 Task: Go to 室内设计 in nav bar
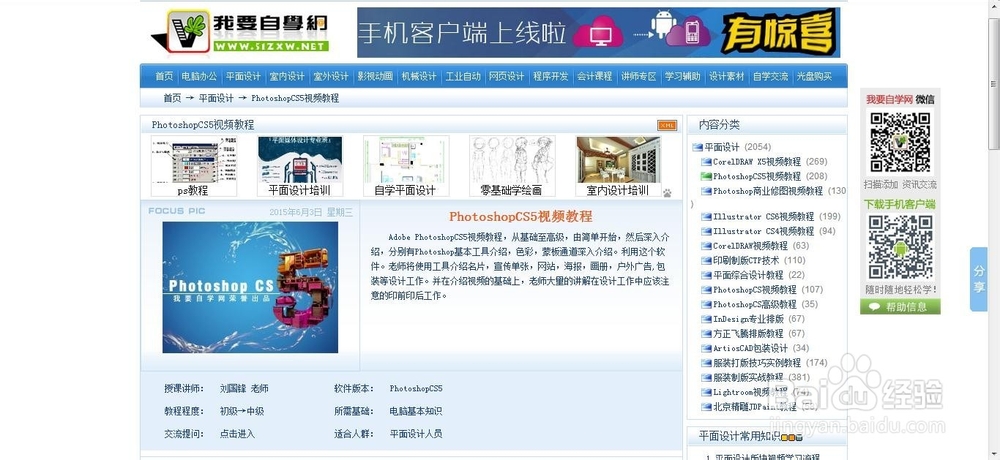click(287, 77)
